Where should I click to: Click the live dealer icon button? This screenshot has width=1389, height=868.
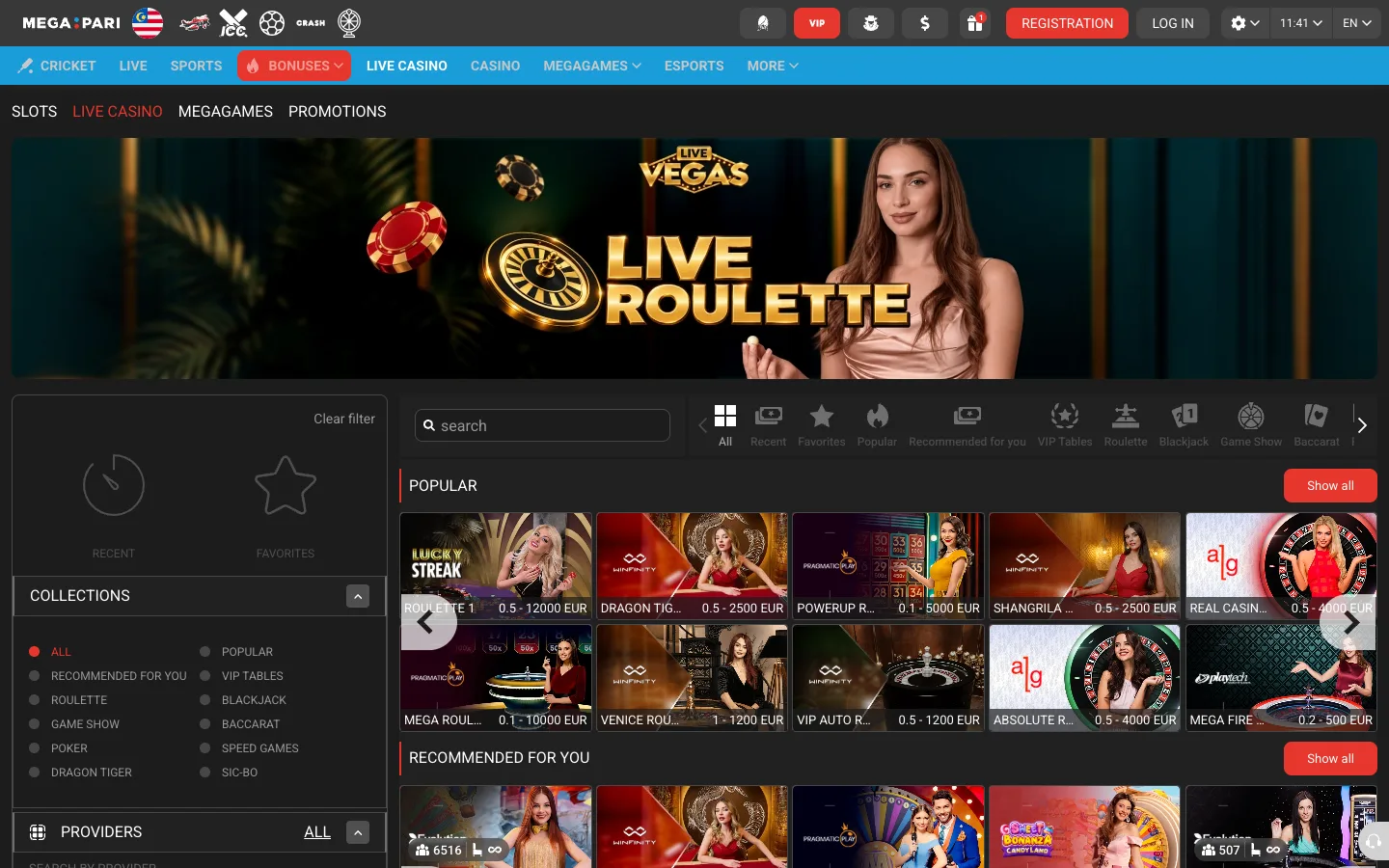(763, 23)
